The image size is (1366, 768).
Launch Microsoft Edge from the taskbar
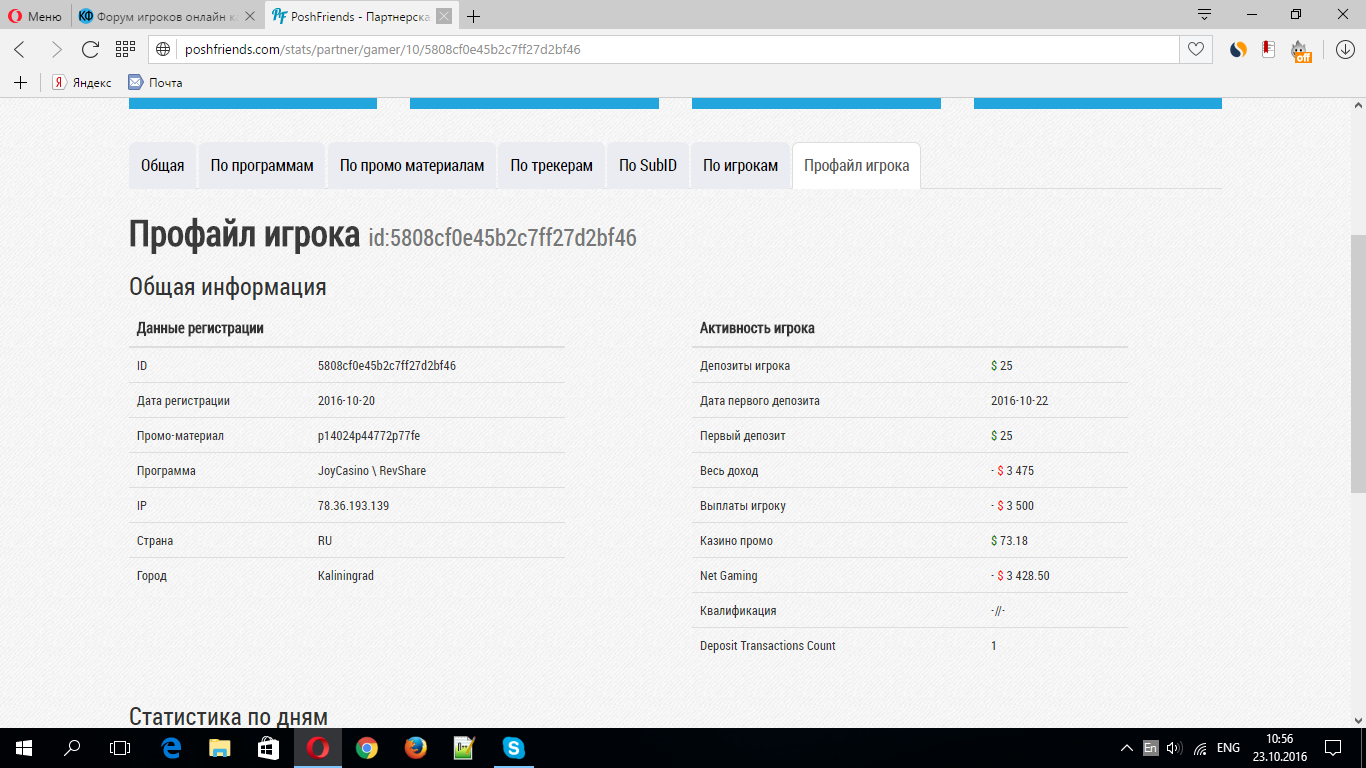[x=171, y=747]
